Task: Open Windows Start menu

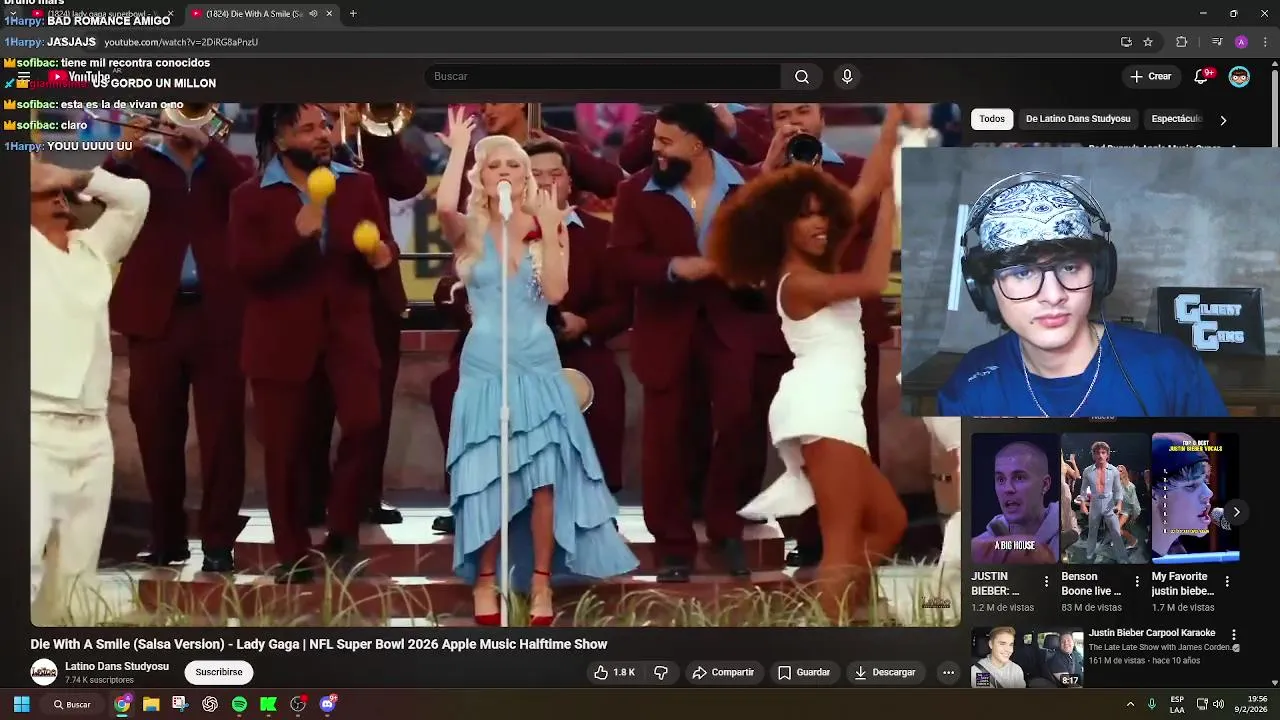Action: (x=21, y=704)
